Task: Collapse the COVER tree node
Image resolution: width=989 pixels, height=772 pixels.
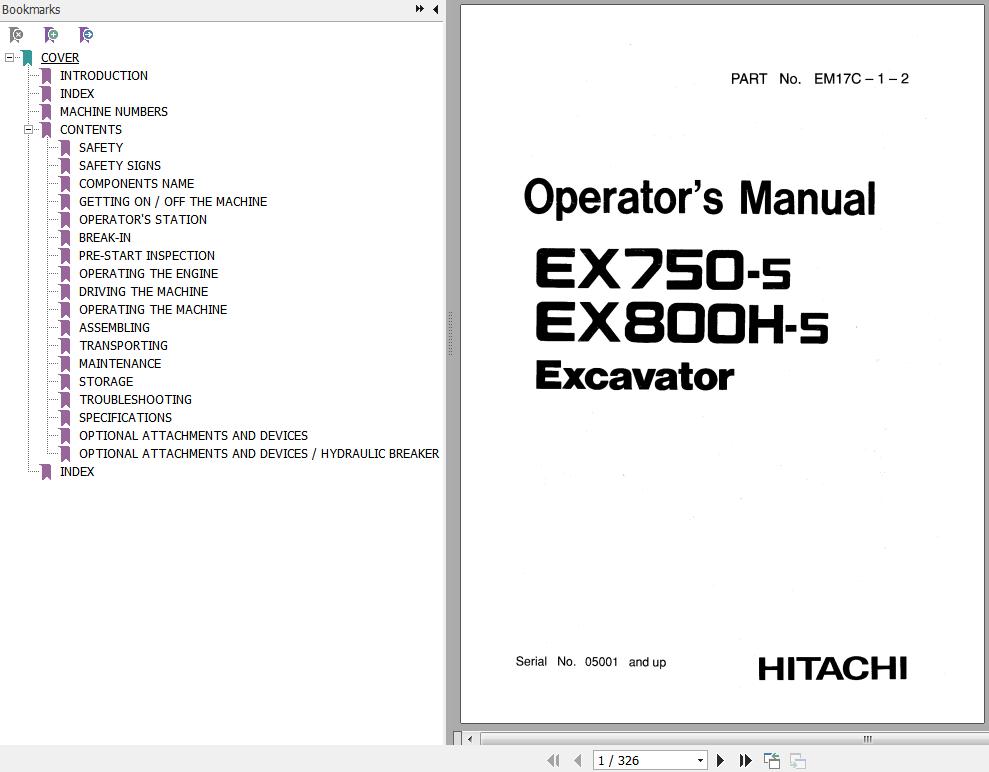Action: point(9,57)
